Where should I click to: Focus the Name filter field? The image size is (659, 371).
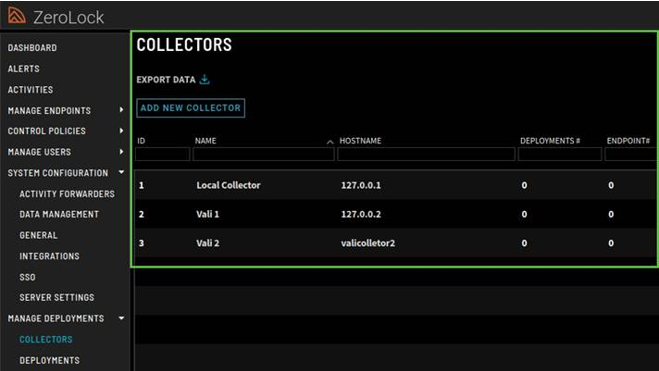[x=264, y=154]
